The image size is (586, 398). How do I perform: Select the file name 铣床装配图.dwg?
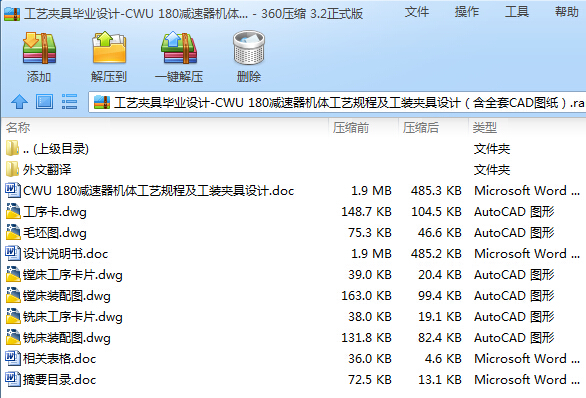(x=67, y=338)
